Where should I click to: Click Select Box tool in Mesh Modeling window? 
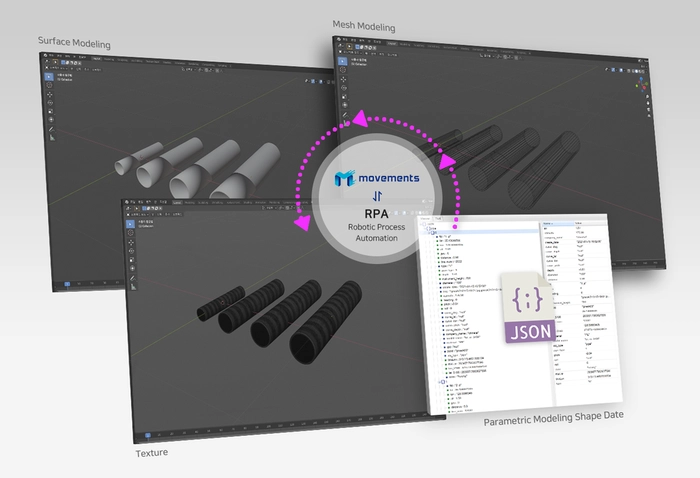(343, 61)
